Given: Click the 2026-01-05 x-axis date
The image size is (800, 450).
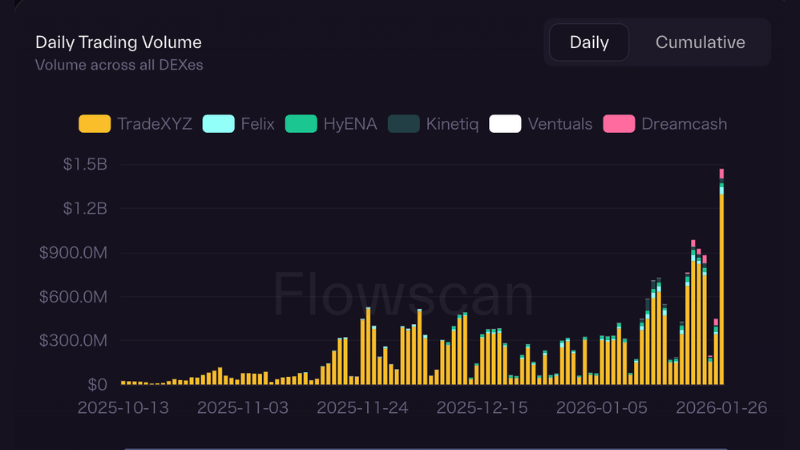Looking at the screenshot, I should (602, 408).
